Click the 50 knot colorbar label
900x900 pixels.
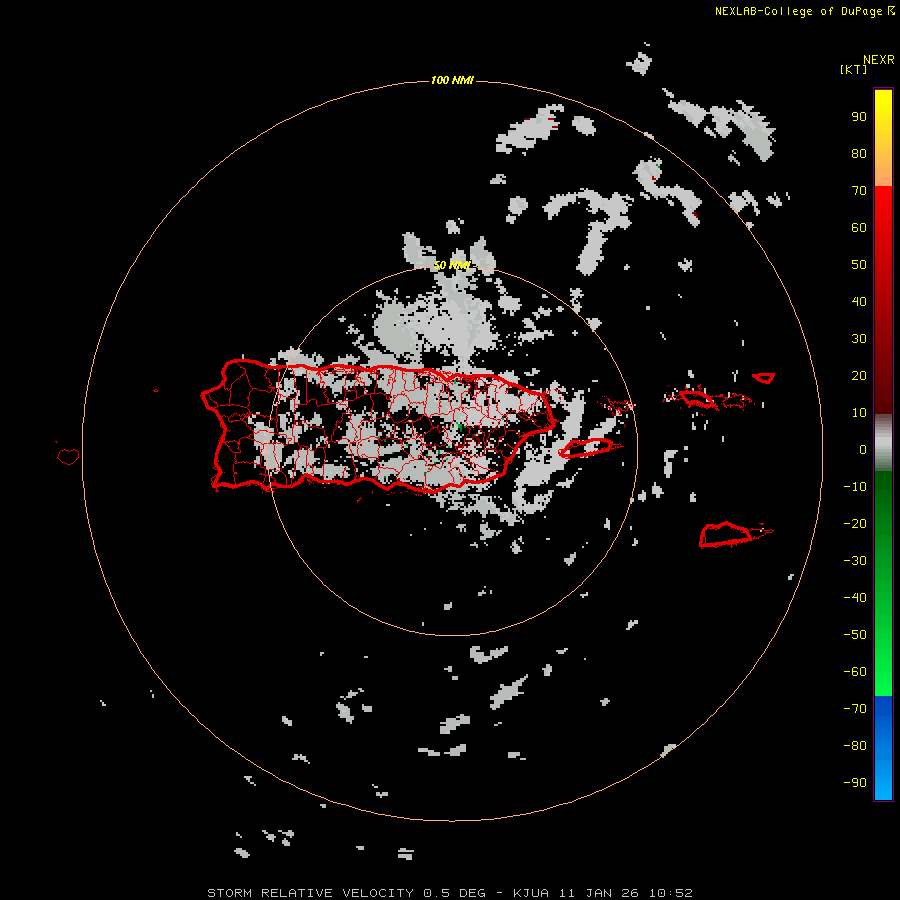click(859, 265)
